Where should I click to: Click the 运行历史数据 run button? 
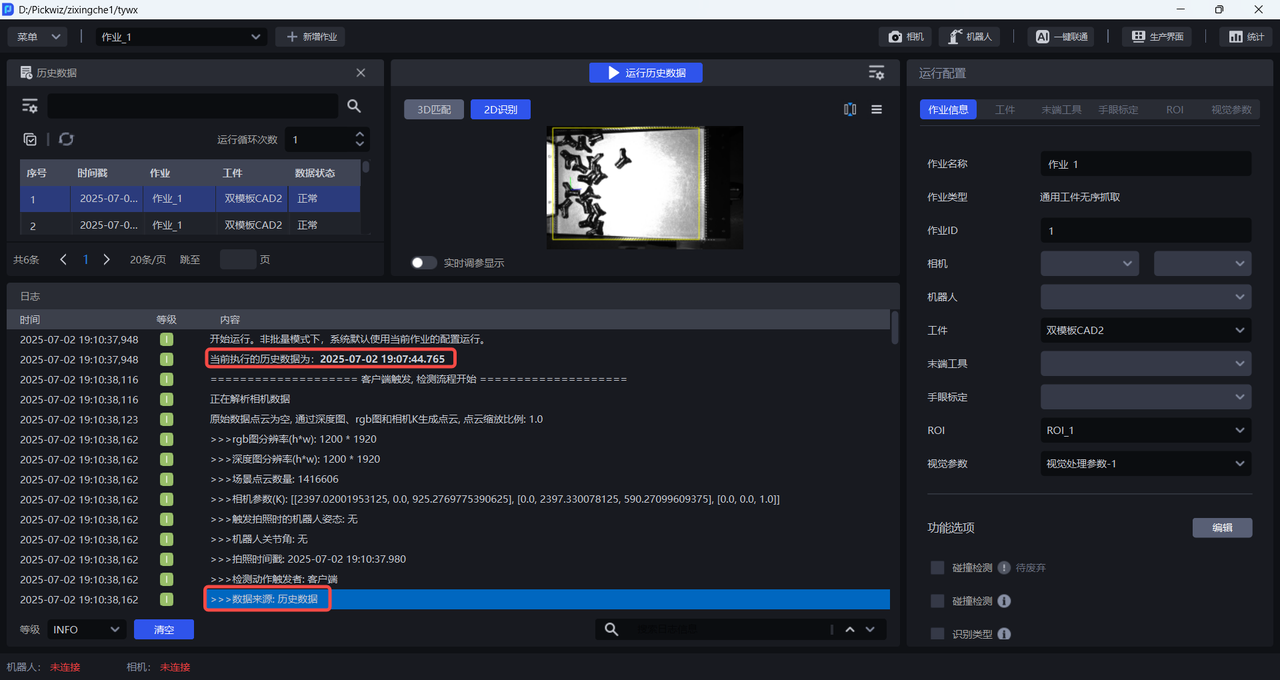645,73
